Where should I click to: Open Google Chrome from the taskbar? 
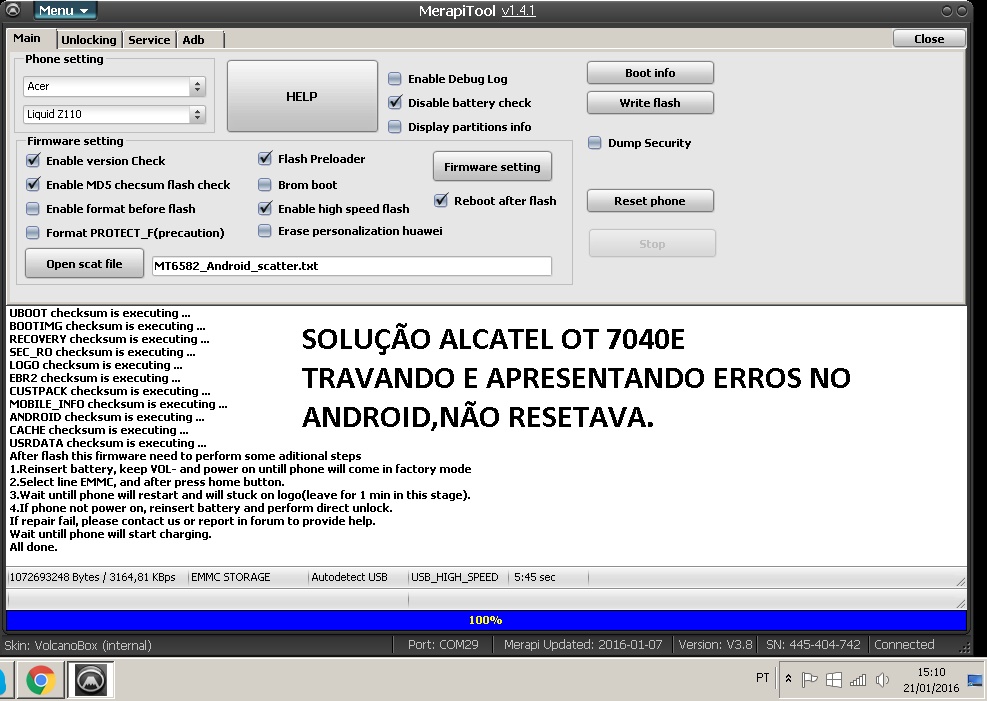[41, 680]
